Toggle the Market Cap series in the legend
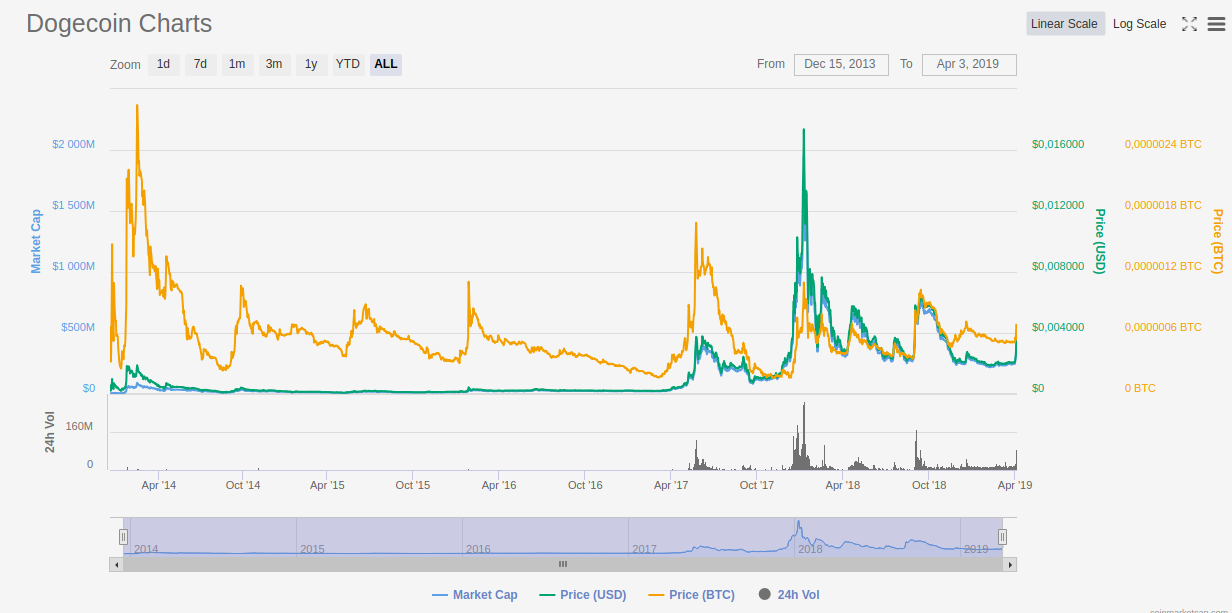The image size is (1232, 613). pos(475,594)
